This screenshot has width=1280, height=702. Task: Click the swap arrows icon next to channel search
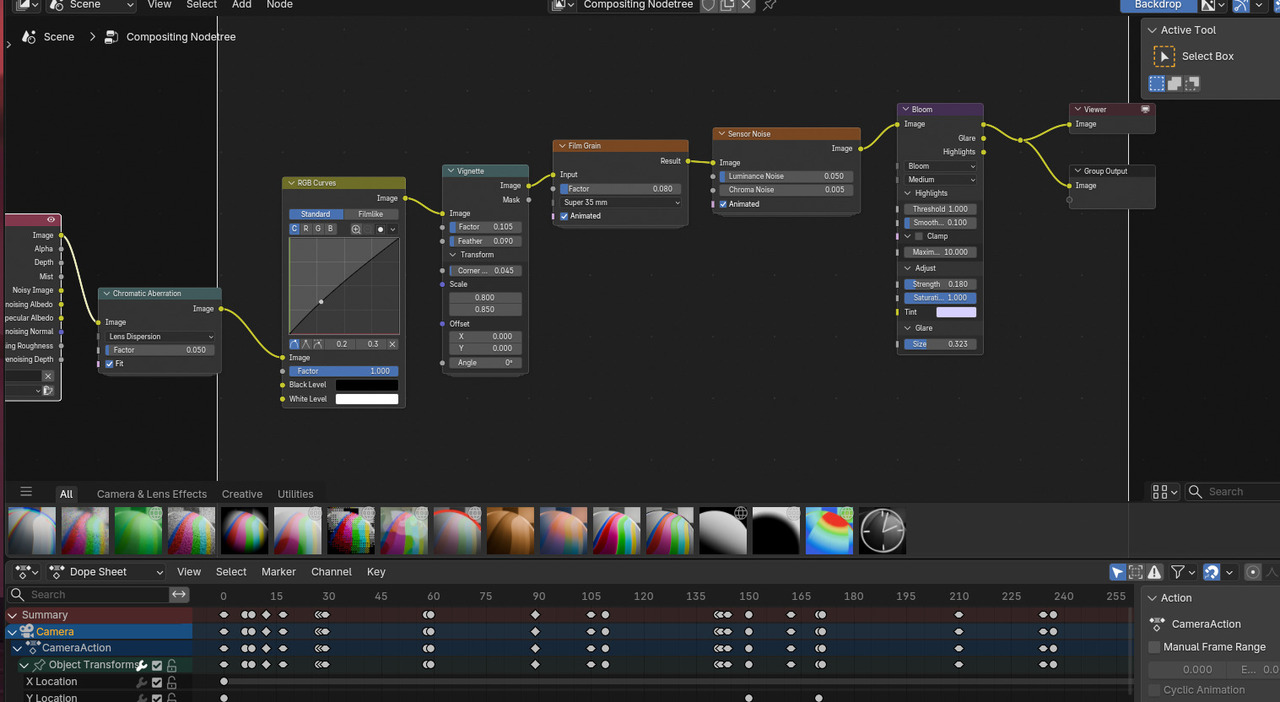pos(179,594)
